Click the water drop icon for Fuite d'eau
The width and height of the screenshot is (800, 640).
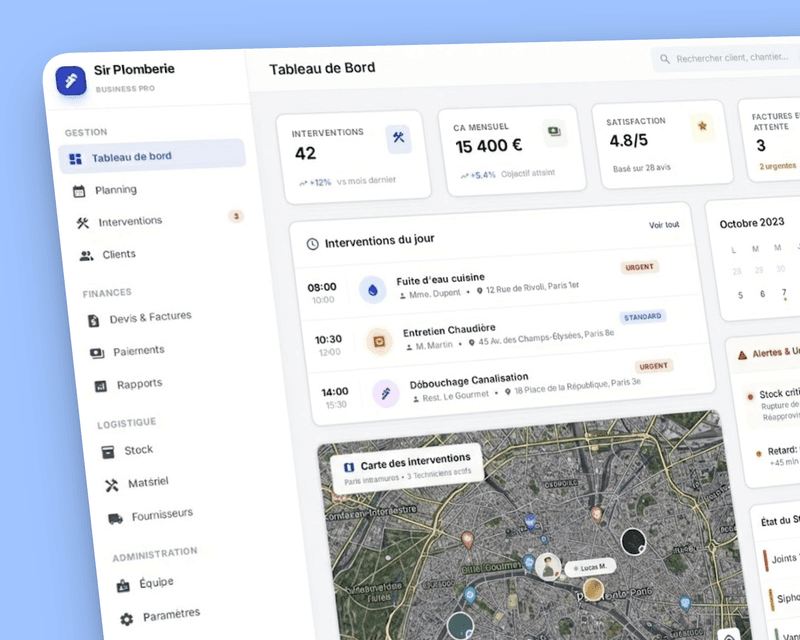click(x=373, y=290)
